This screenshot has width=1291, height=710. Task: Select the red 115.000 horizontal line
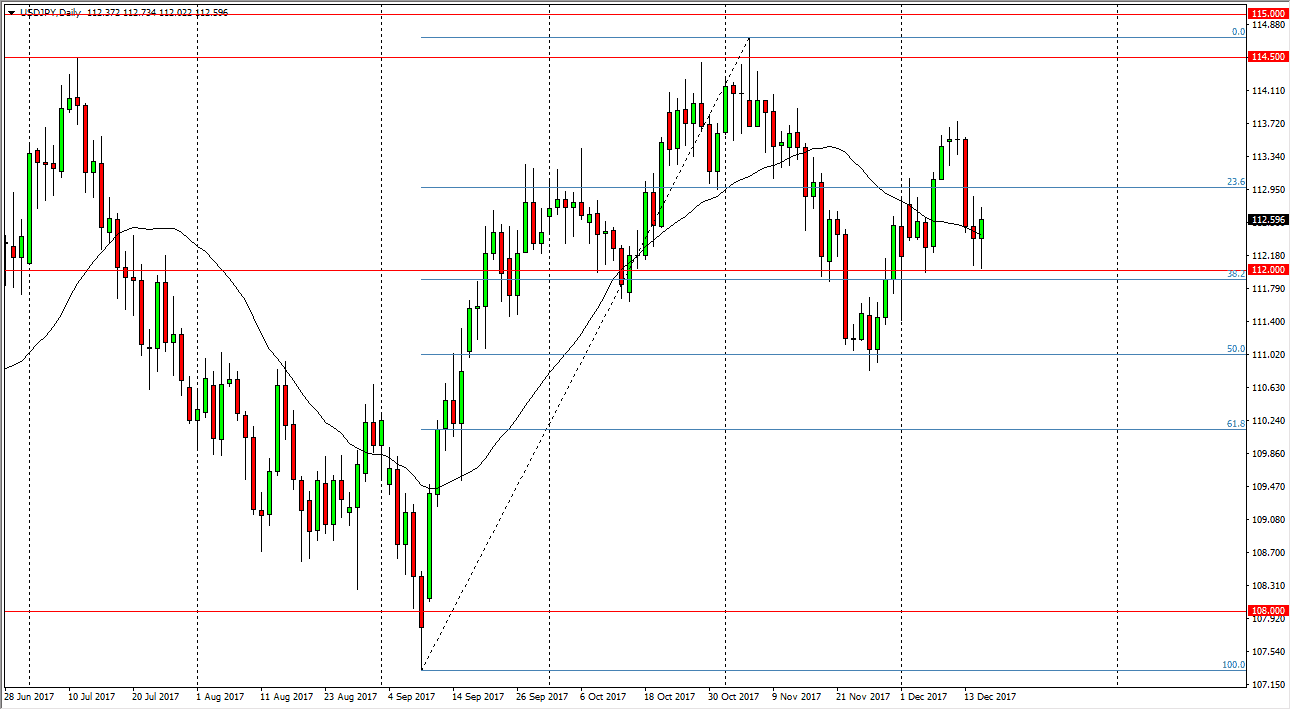click(600, 15)
